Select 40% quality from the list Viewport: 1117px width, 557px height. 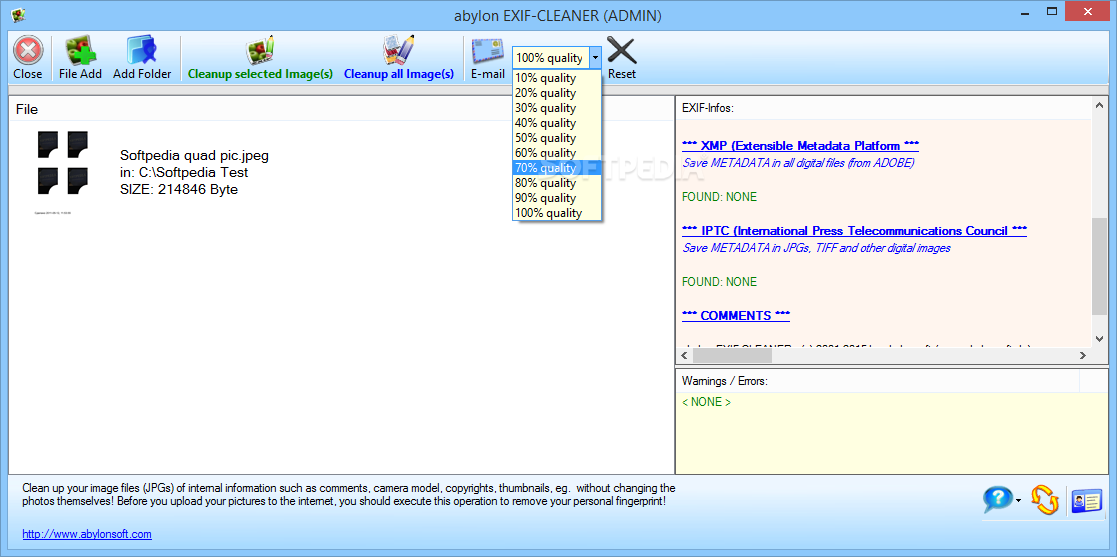557,123
